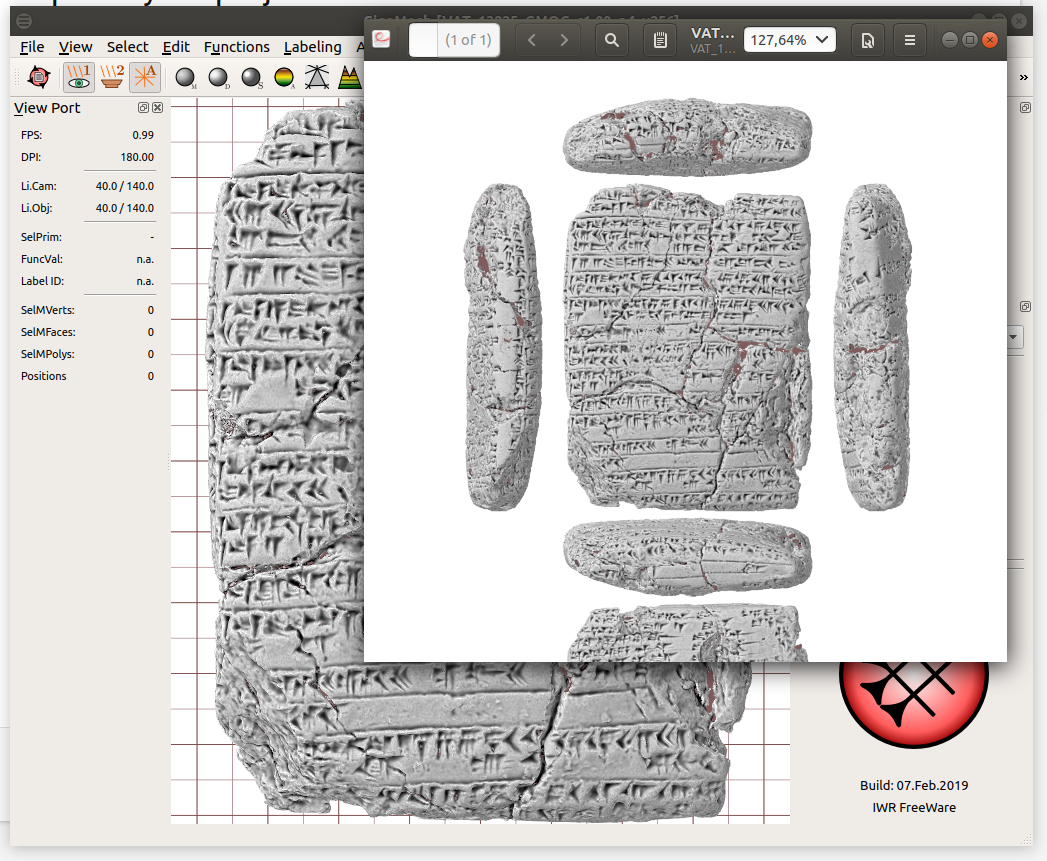Screen dimensions: 1047x861
Task: Toggle the document viewer side pane icon
Action: pyautogui.click(x=381, y=40)
